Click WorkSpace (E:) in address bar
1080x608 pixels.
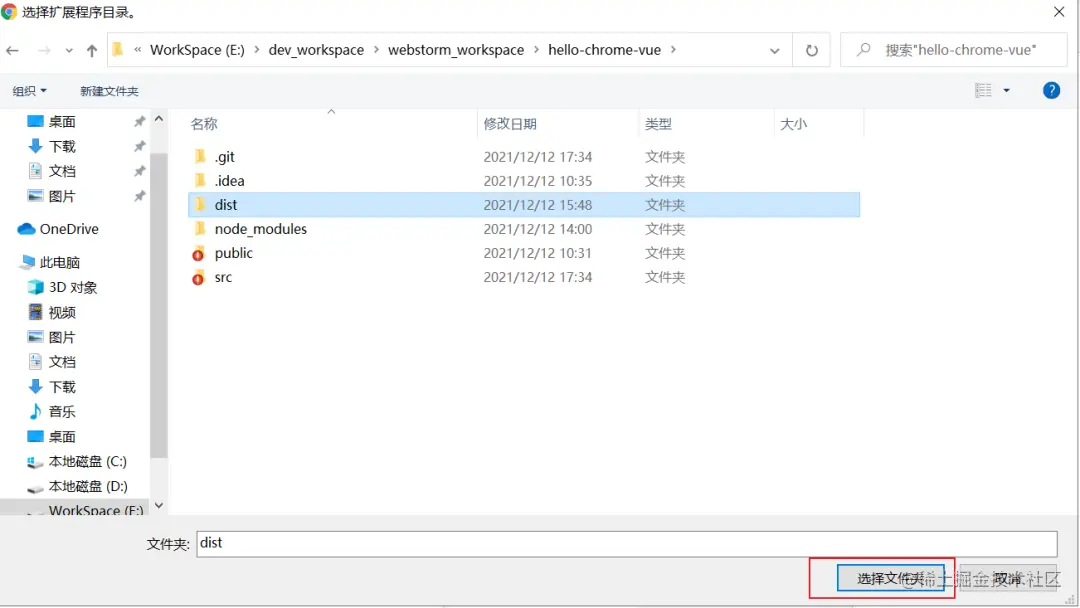[197, 50]
